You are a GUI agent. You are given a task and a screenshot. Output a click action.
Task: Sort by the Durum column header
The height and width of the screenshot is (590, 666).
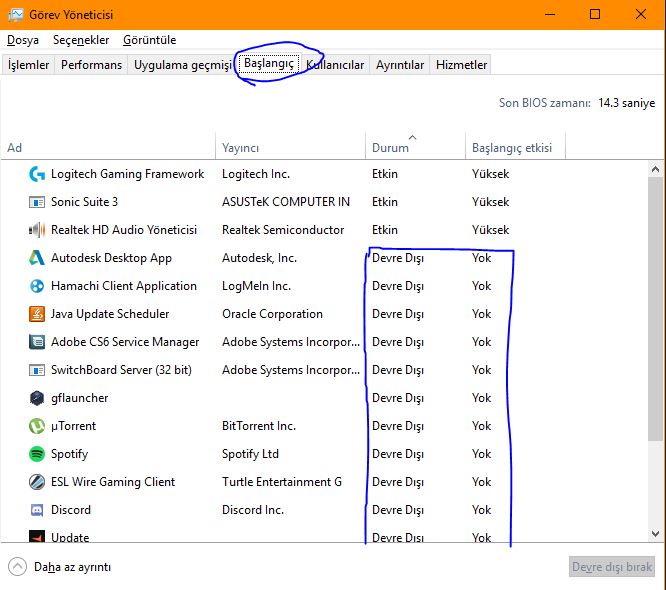[415, 148]
